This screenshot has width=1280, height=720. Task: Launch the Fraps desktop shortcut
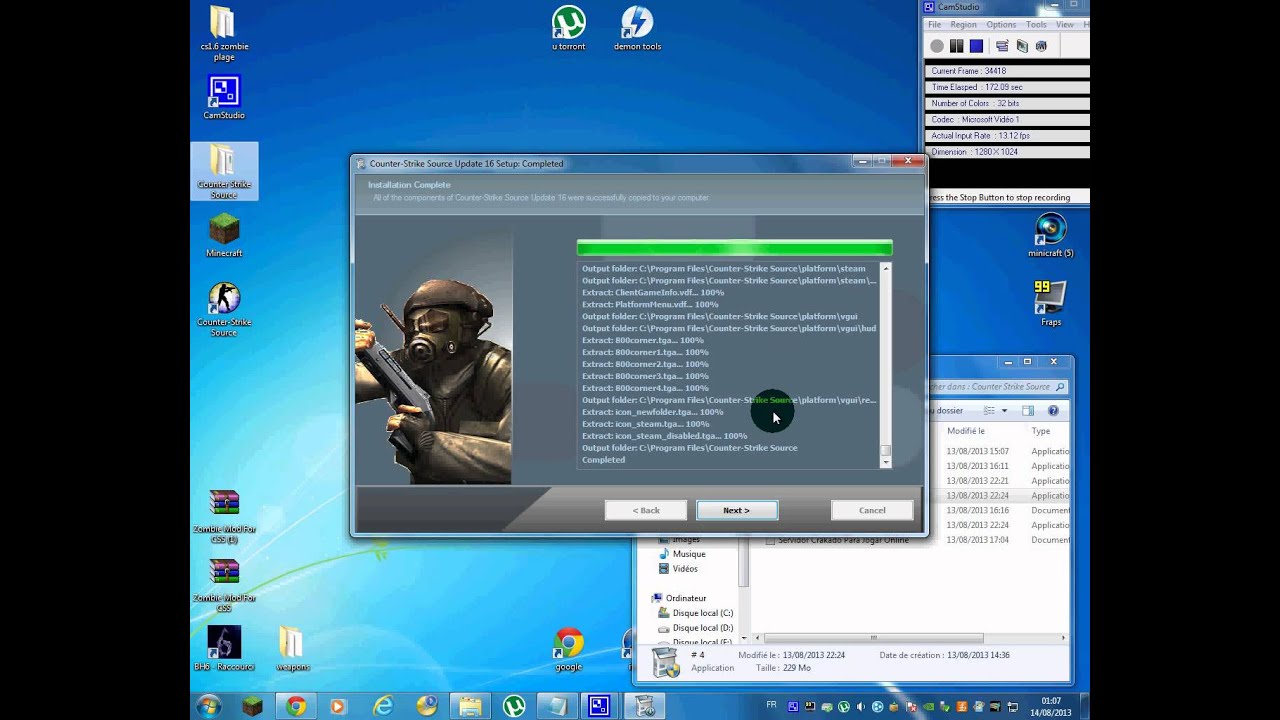click(1051, 303)
